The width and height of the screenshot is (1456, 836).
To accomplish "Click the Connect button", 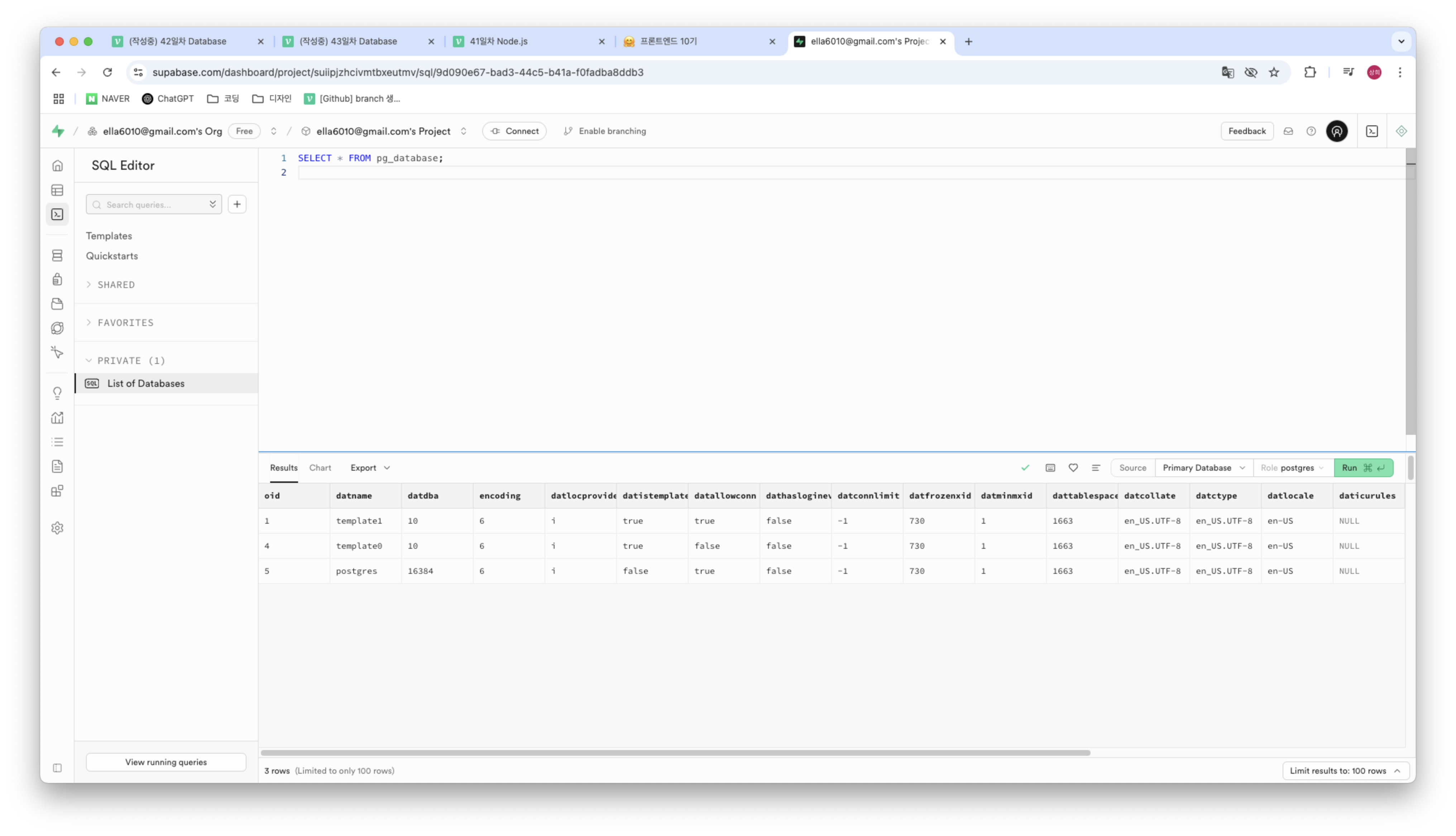I will [x=514, y=131].
